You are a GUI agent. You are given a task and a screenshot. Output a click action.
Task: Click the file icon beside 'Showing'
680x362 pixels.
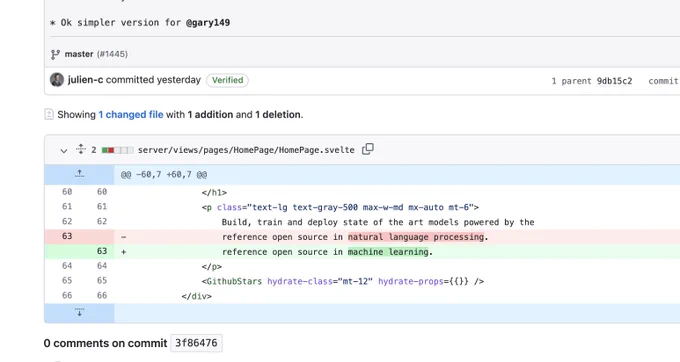coord(49,114)
